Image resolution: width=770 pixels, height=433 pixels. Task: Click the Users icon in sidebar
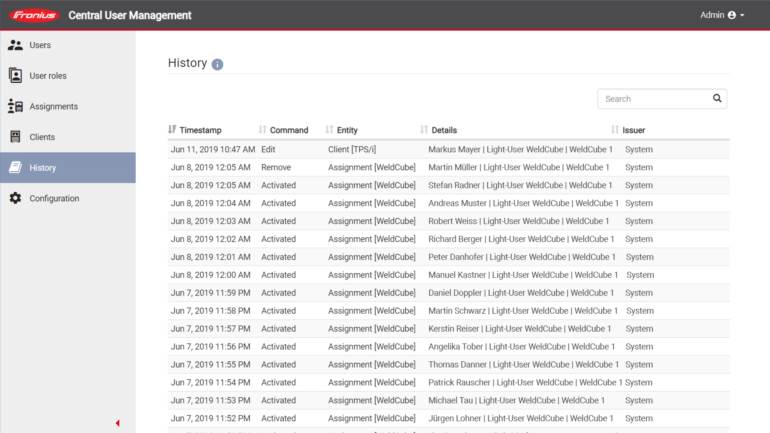(x=15, y=45)
